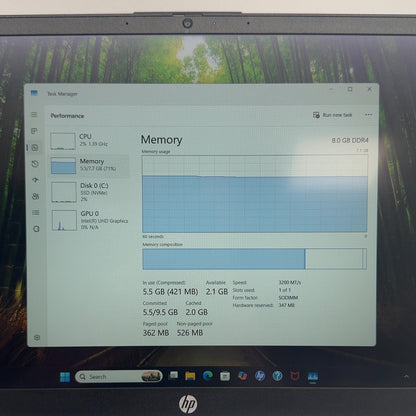Open the three-dot more options menu
This screenshot has width=416, height=416.
click(x=368, y=115)
